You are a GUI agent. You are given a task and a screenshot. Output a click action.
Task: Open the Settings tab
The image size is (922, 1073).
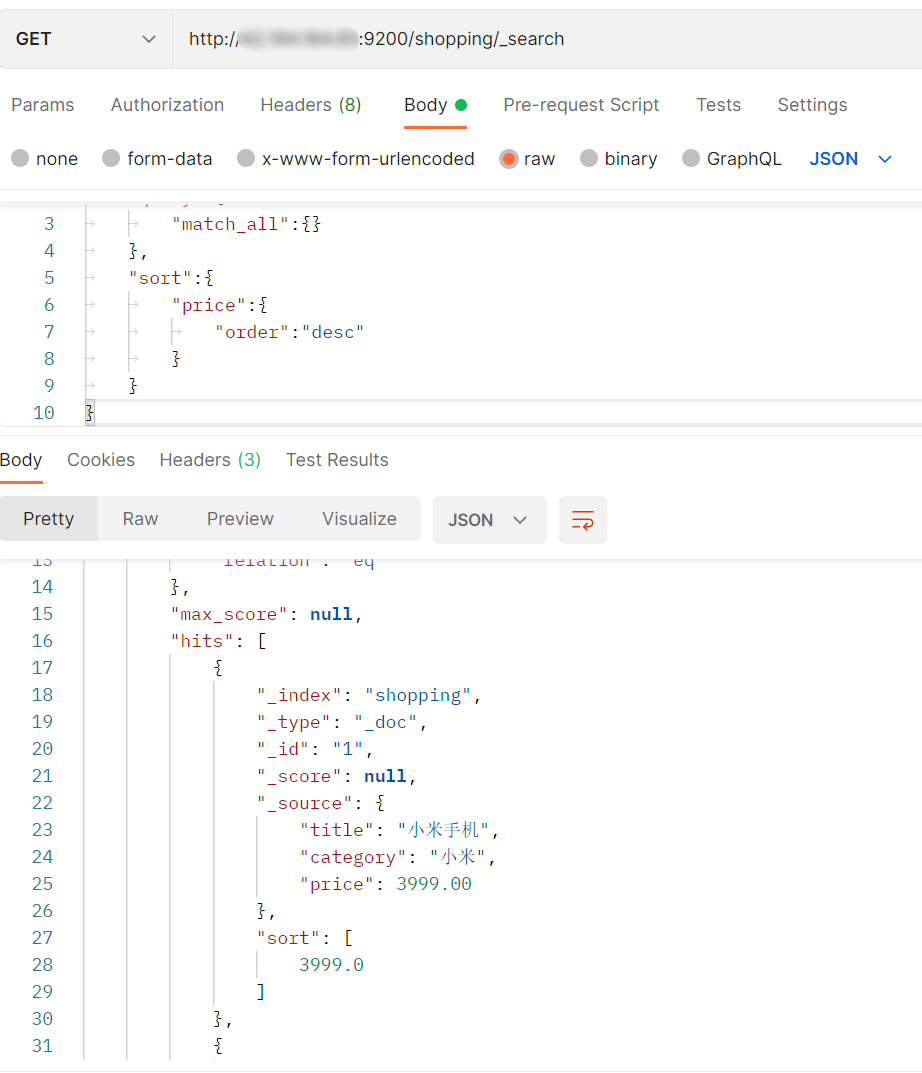pyautogui.click(x=811, y=105)
